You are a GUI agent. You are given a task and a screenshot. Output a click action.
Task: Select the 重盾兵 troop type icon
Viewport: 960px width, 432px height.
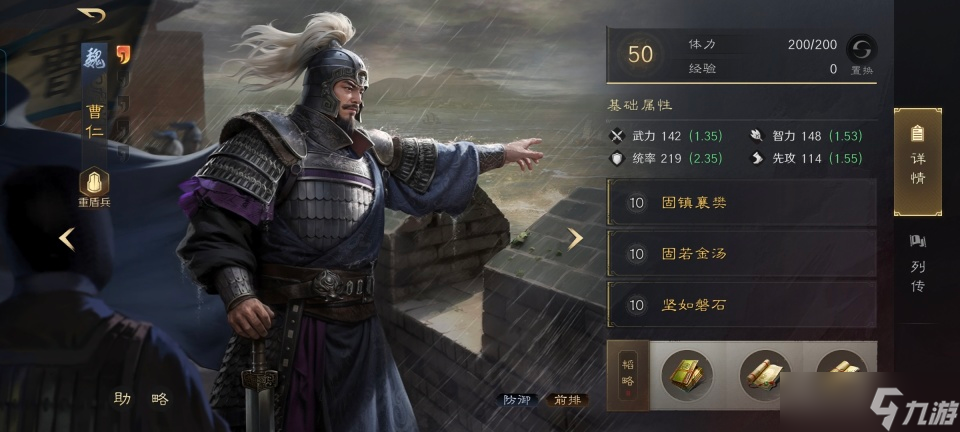click(94, 182)
